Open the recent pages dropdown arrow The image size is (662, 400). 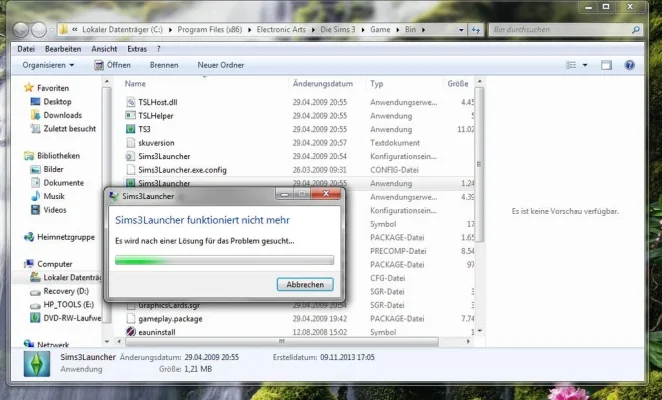click(x=52, y=30)
